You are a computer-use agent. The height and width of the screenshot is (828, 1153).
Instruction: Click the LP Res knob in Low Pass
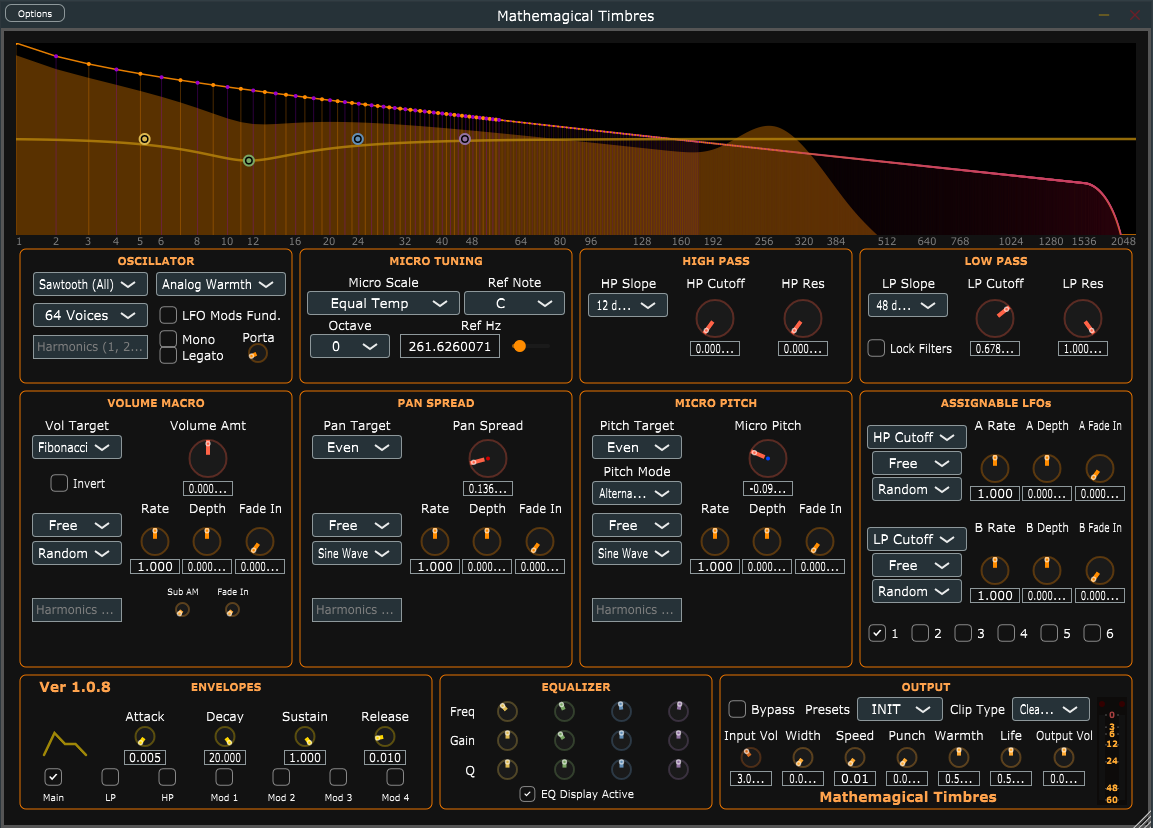coord(1082,319)
